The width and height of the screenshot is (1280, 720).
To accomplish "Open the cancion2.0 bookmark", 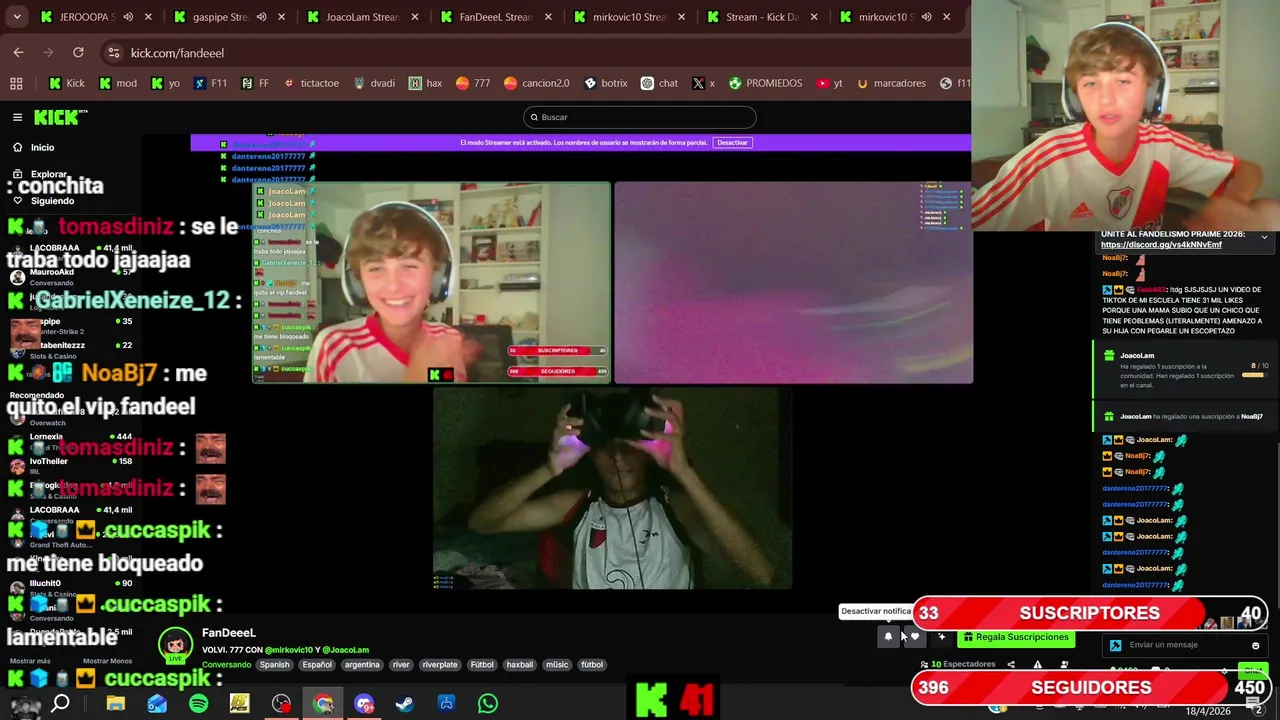I will tap(537, 83).
